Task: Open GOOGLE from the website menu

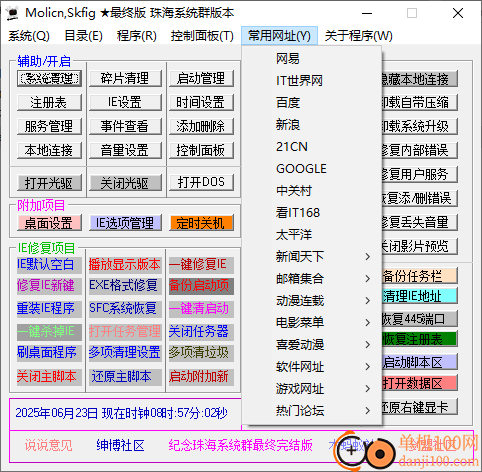Action: coord(312,169)
